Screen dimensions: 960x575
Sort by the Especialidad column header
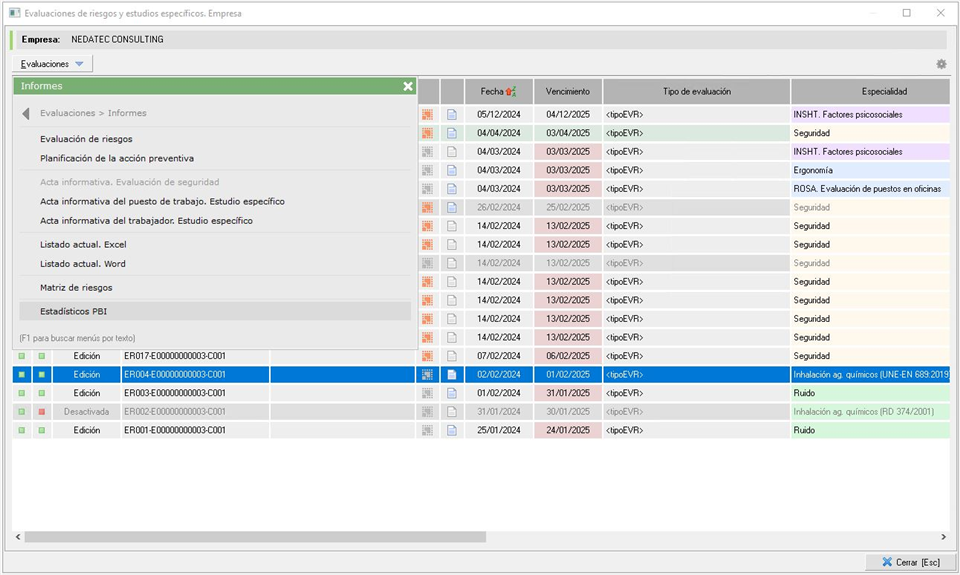869,92
